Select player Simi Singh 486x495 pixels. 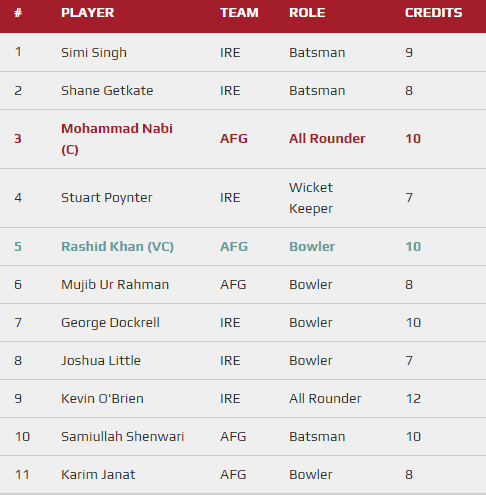[94, 53]
